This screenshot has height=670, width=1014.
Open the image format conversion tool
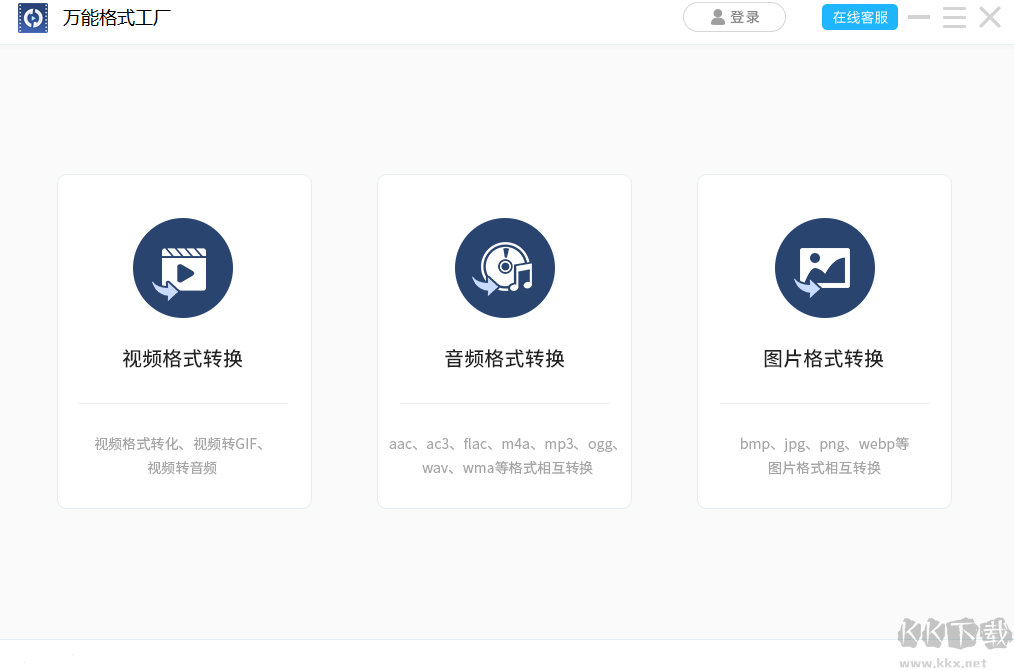pyautogui.click(x=824, y=340)
